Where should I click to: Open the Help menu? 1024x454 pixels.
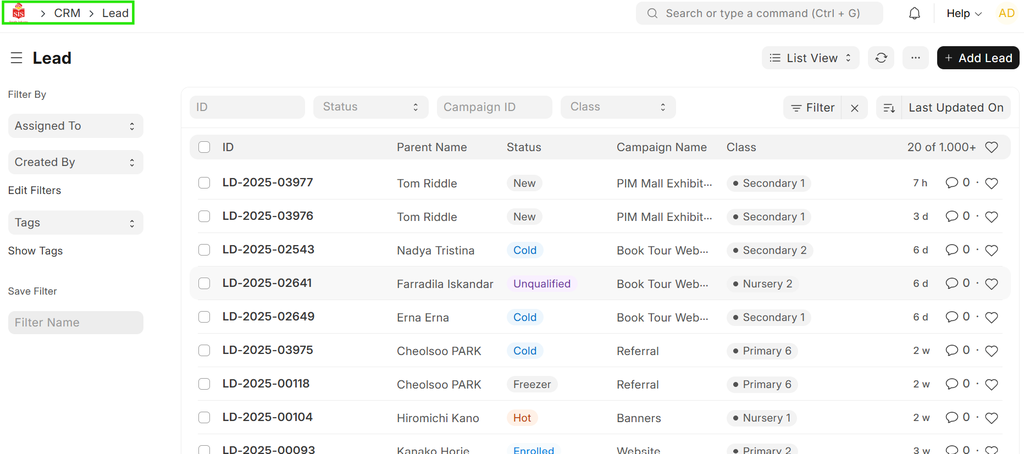coord(964,13)
